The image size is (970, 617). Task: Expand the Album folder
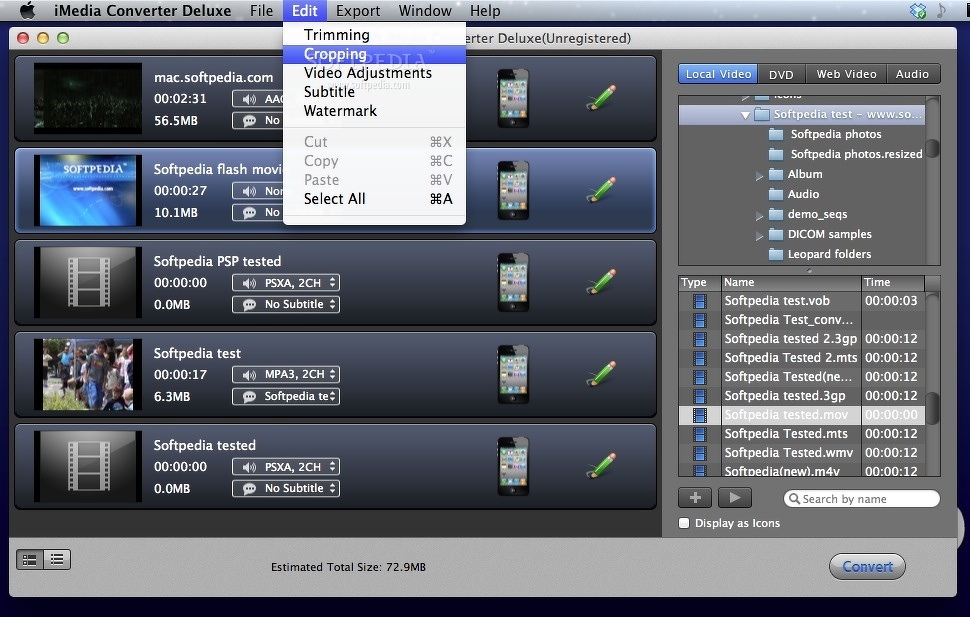tap(759, 176)
